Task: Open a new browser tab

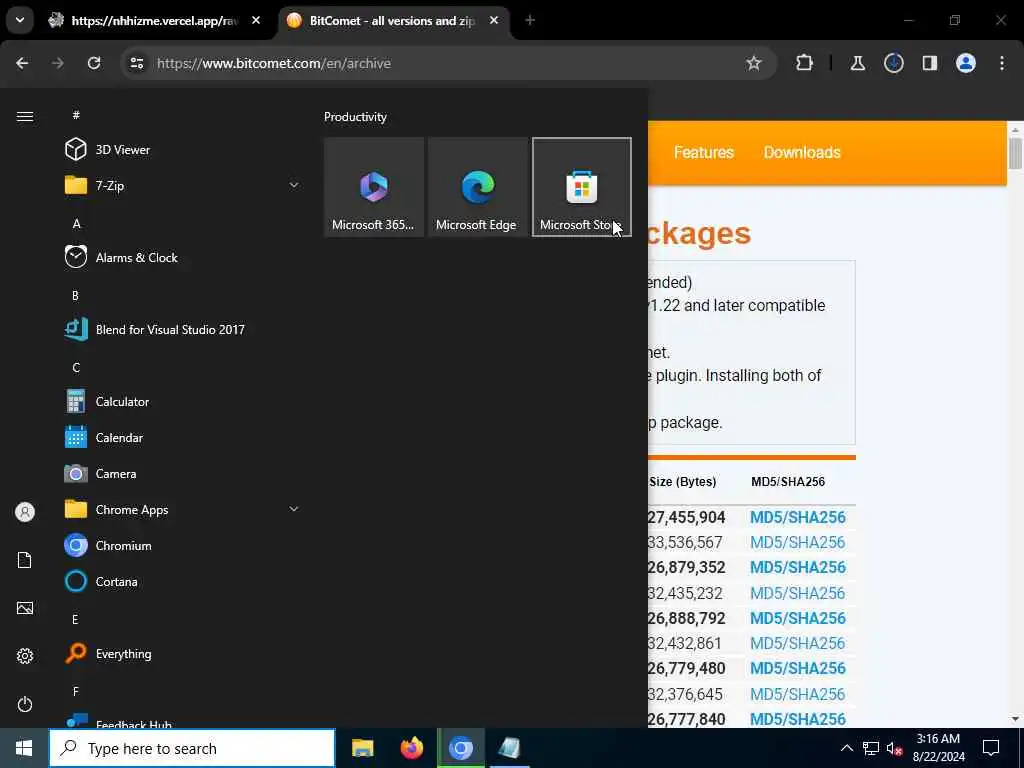Action: pos(530,21)
